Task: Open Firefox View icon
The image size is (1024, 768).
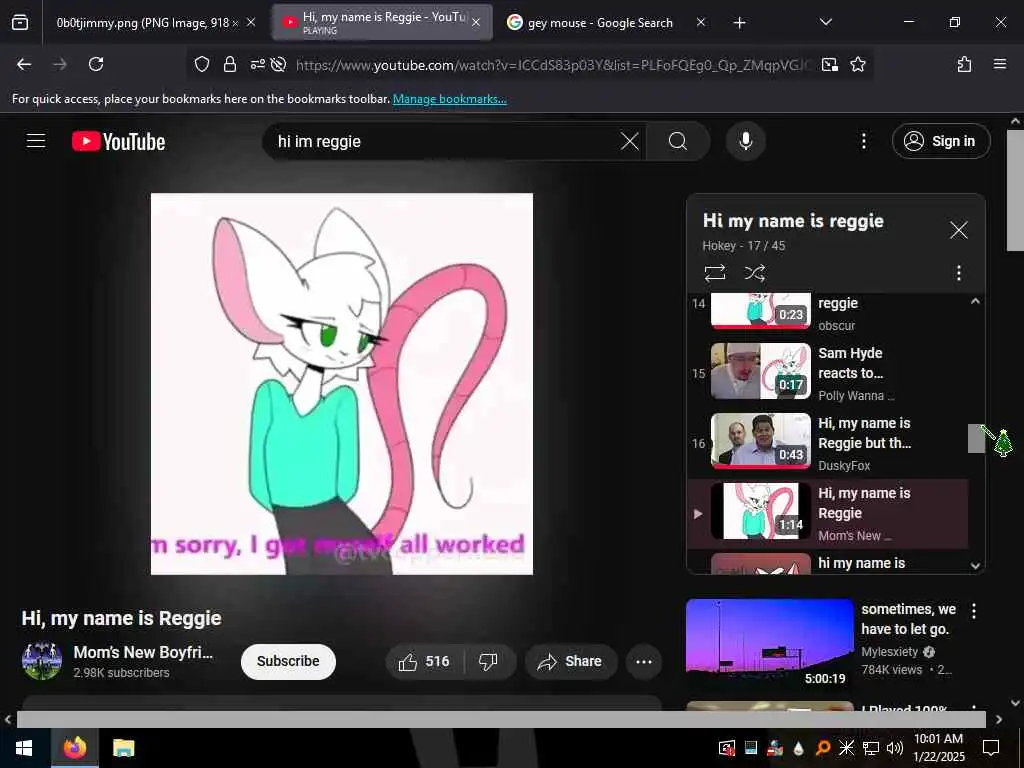Action: (20, 23)
